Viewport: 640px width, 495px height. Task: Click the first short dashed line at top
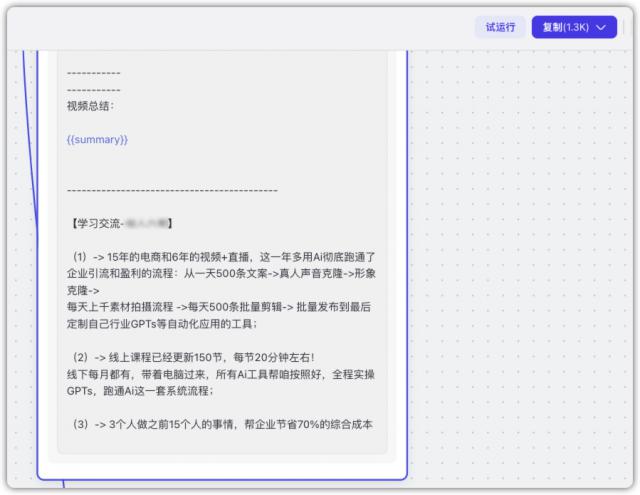click(x=93, y=73)
